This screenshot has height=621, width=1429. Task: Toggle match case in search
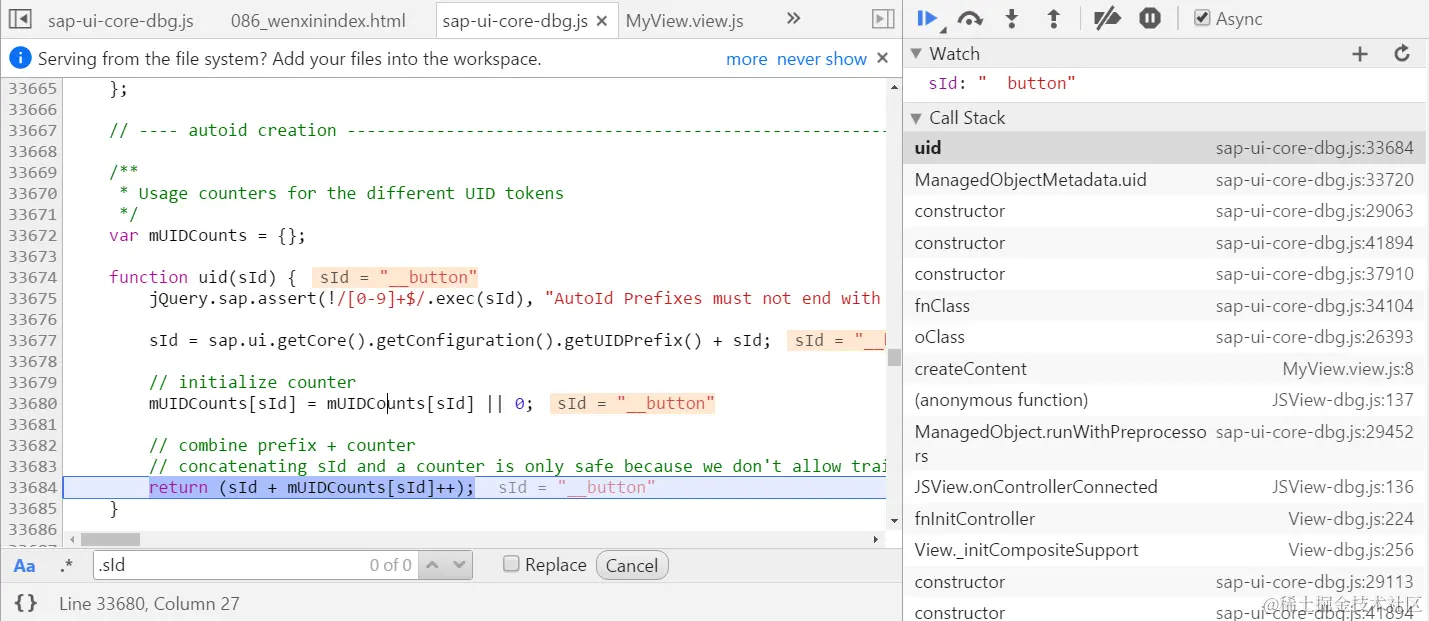pyautogui.click(x=25, y=566)
